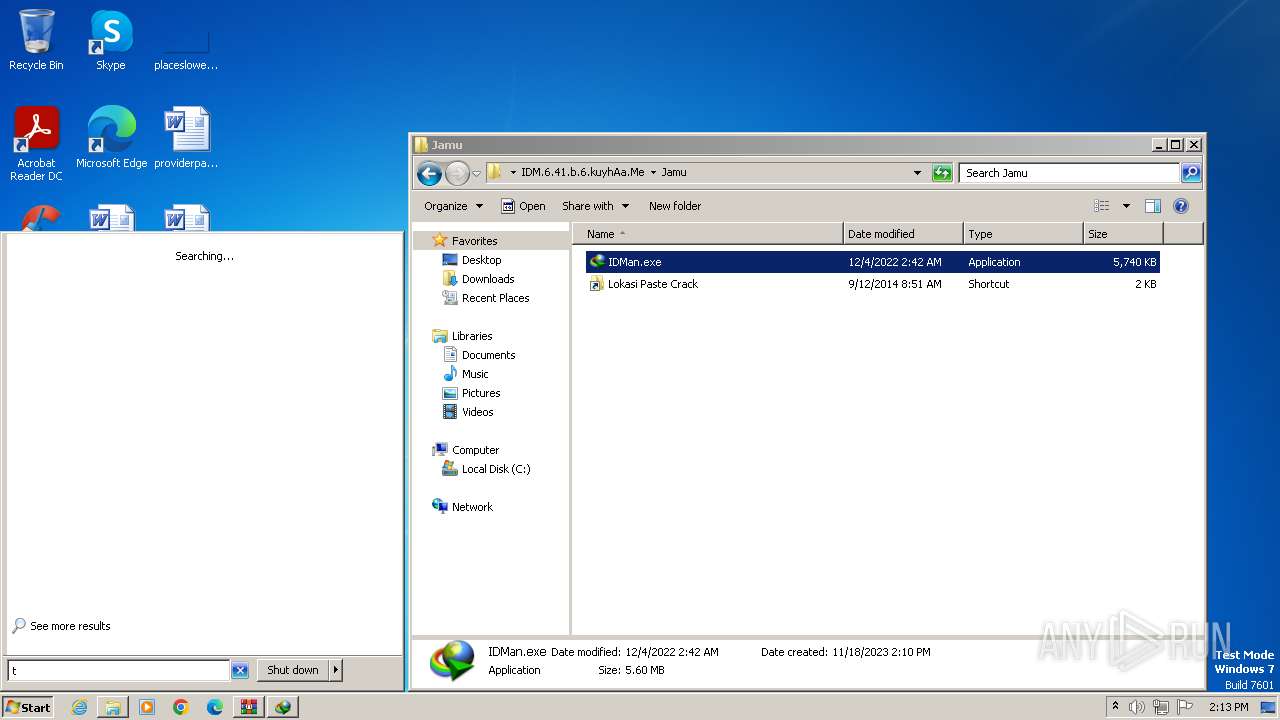Click IDM.6.41.b.6.kuyhAa.Me in address breadcrumb
The height and width of the screenshot is (720, 1280).
pyautogui.click(x=582, y=172)
